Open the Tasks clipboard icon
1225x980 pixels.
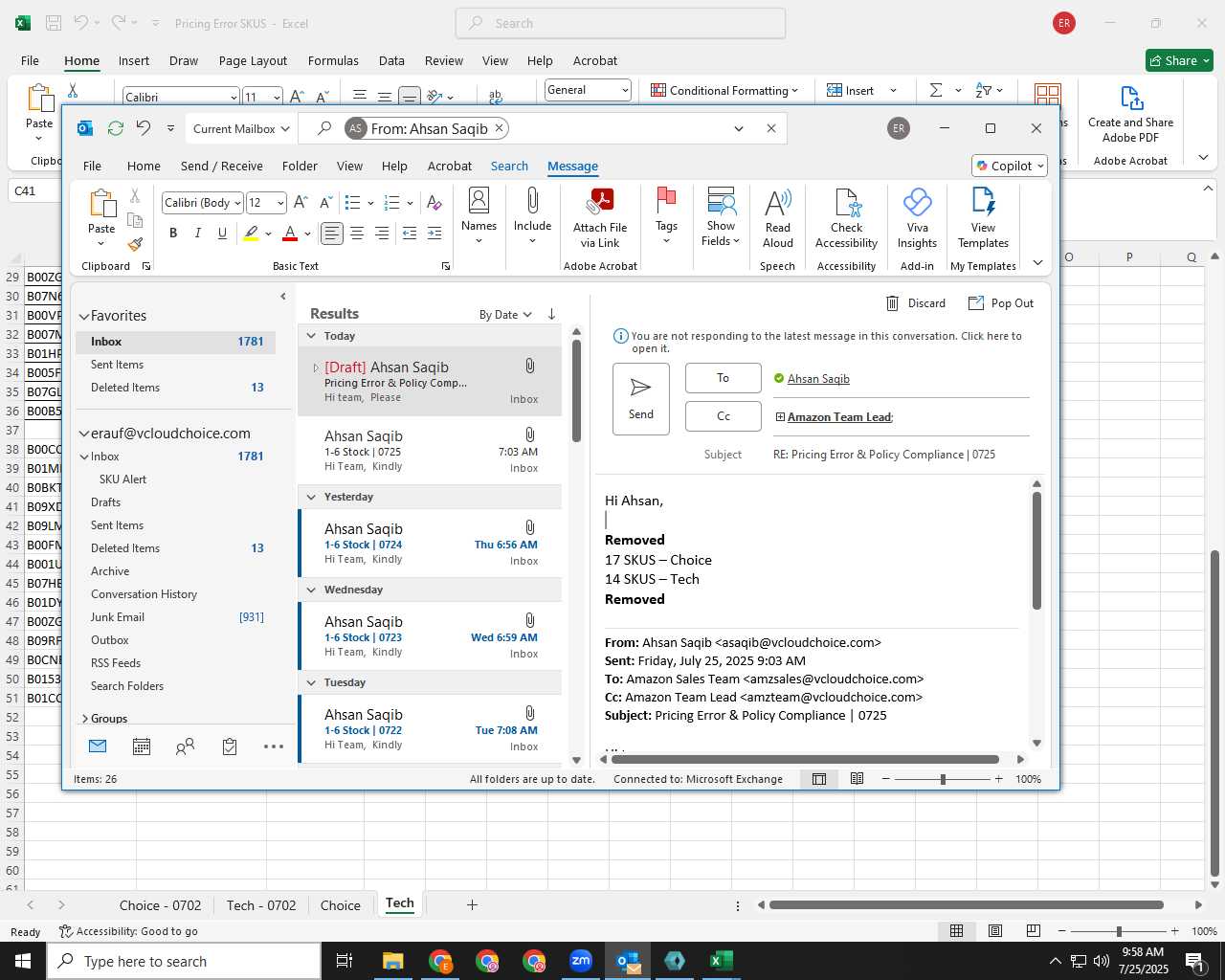230,746
